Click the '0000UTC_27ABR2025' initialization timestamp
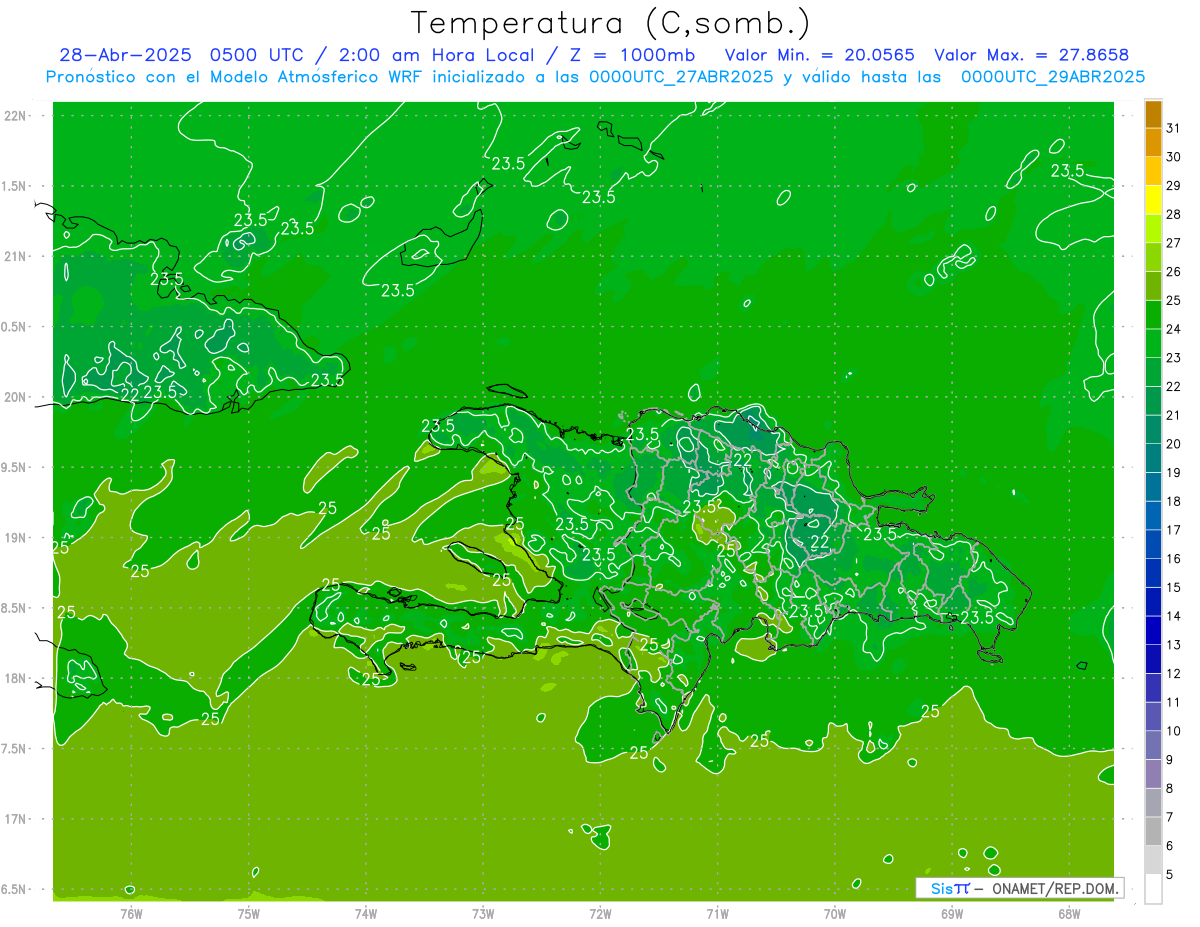Viewport: 1200px width, 927px height. pyautogui.click(x=683, y=77)
